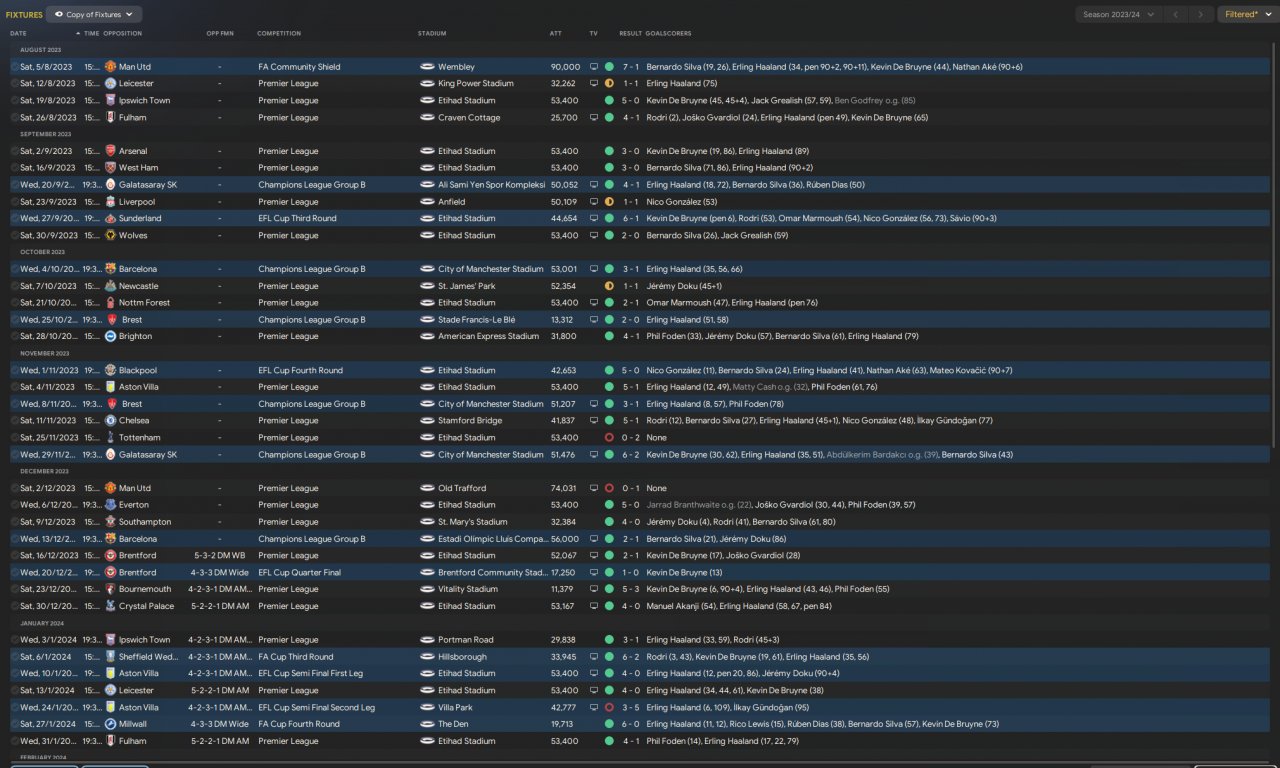This screenshot has height=768, width=1280.
Task: Open the Season 2023/24 dropdown
Action: [x=1120, y=14]
